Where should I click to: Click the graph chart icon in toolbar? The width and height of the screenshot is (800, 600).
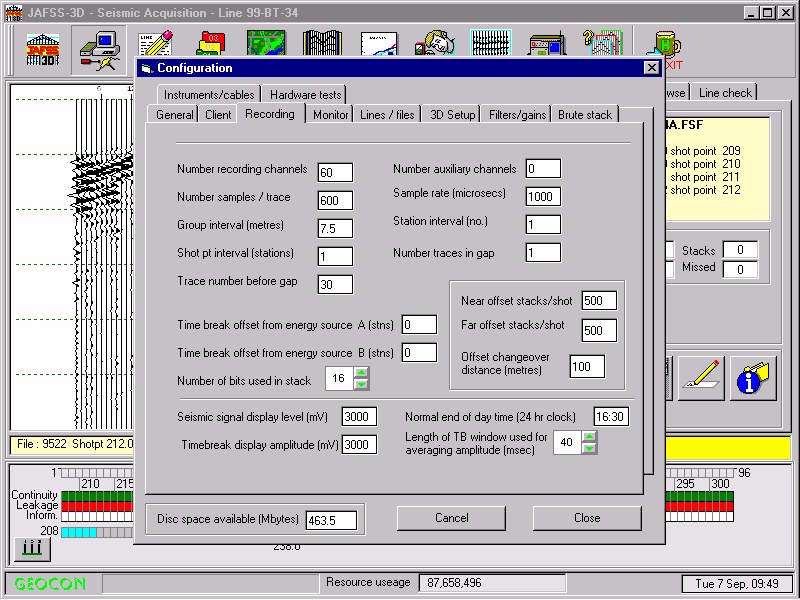point(379,43)
